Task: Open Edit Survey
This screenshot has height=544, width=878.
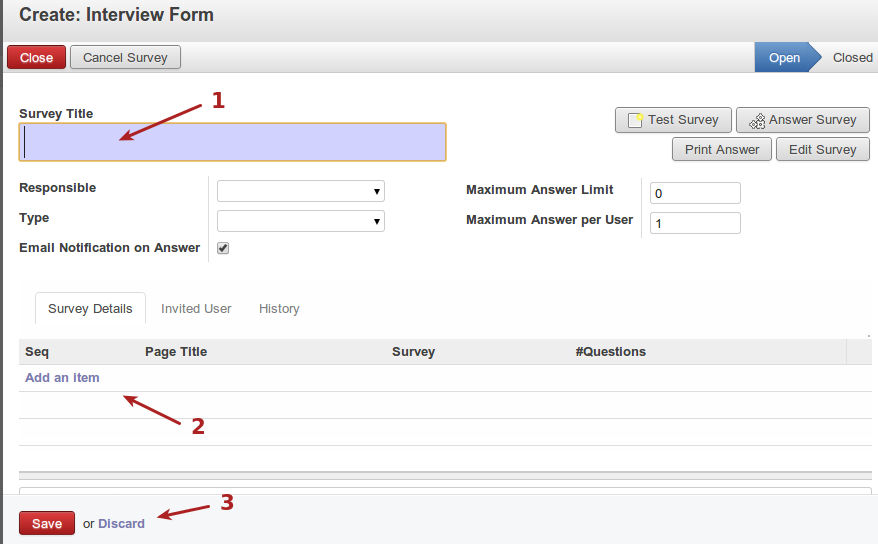Action: point(822,150)
